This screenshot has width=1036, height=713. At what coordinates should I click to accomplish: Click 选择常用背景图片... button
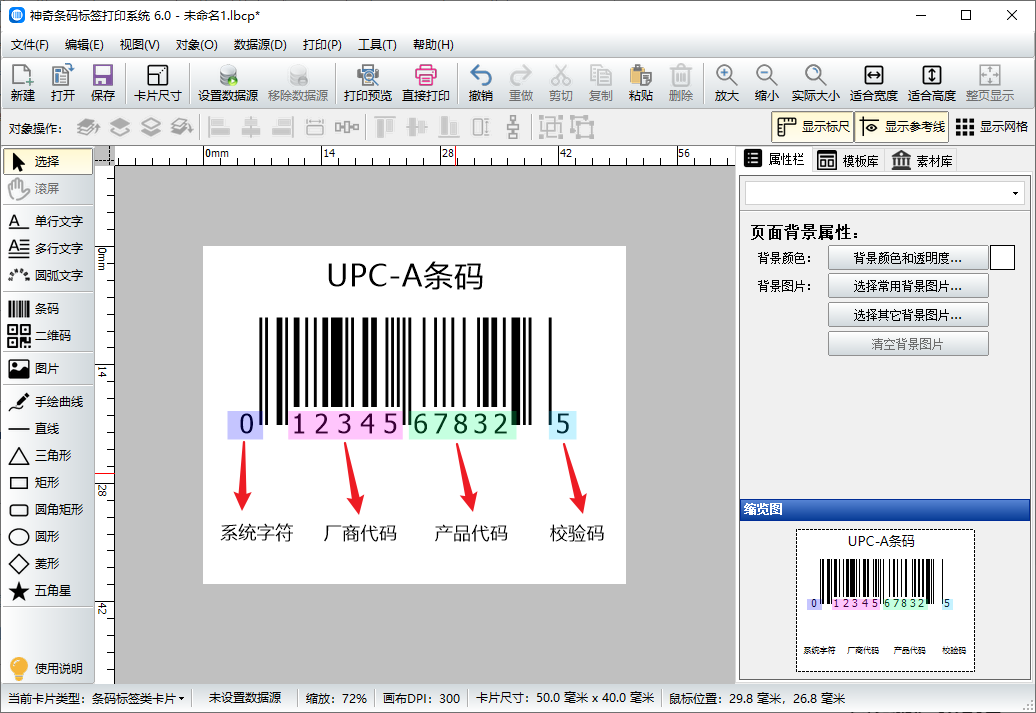coord(908,286)
